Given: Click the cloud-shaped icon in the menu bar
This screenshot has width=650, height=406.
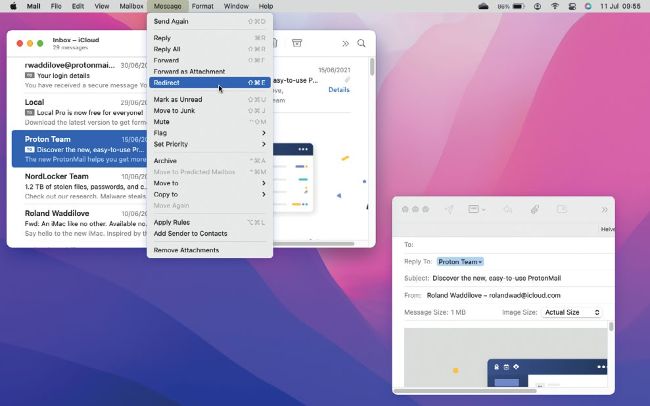Looking at the screenshot, I should [x=483, y=6].
